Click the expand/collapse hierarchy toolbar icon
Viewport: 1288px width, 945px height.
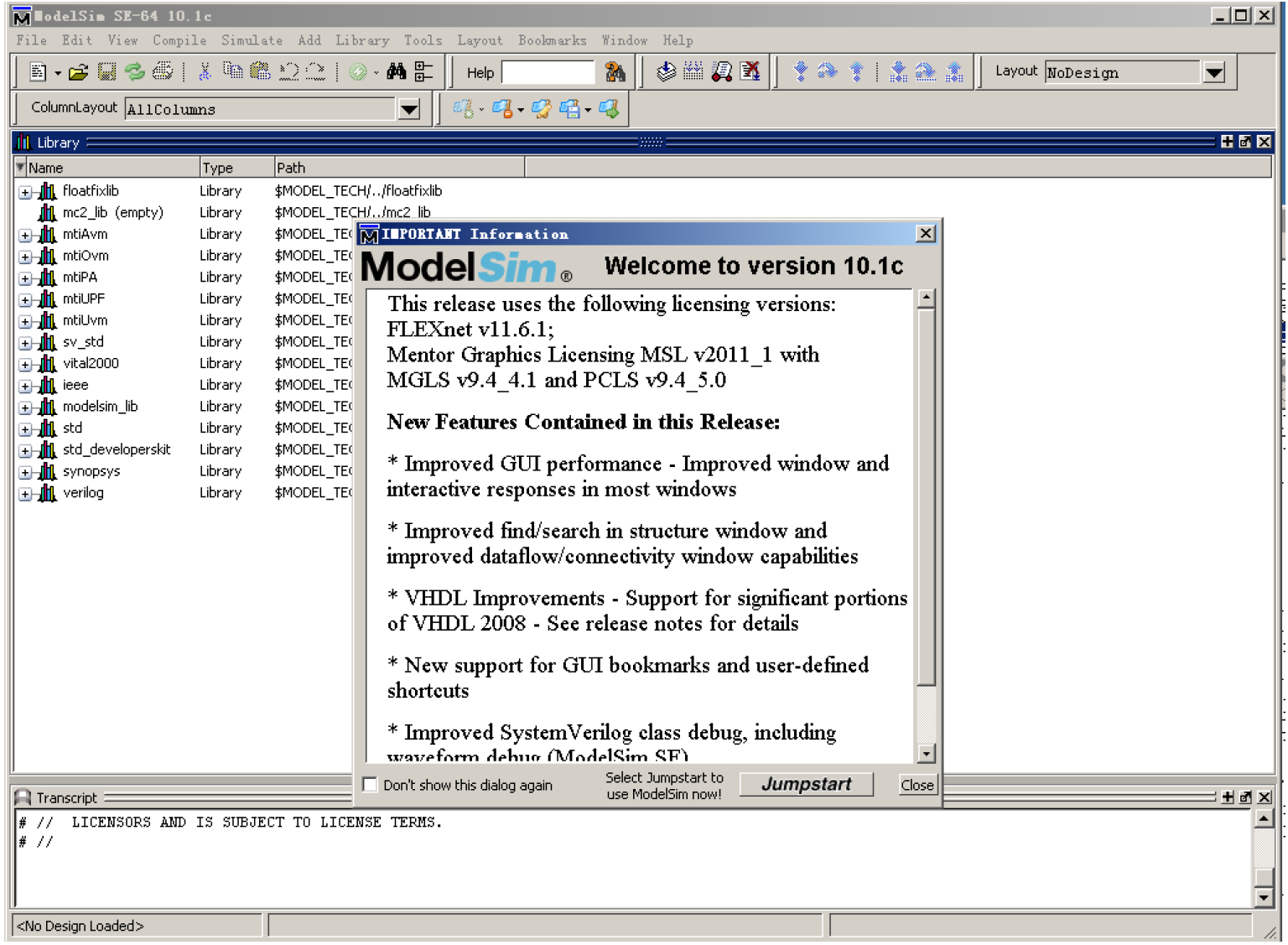(423, 71)
